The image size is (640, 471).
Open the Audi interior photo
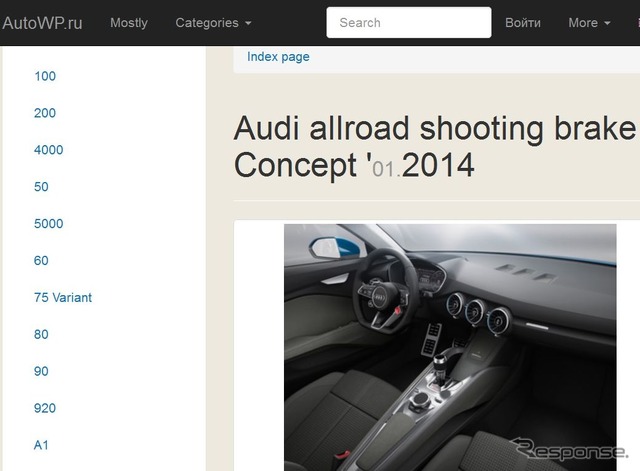coord(450,347)
